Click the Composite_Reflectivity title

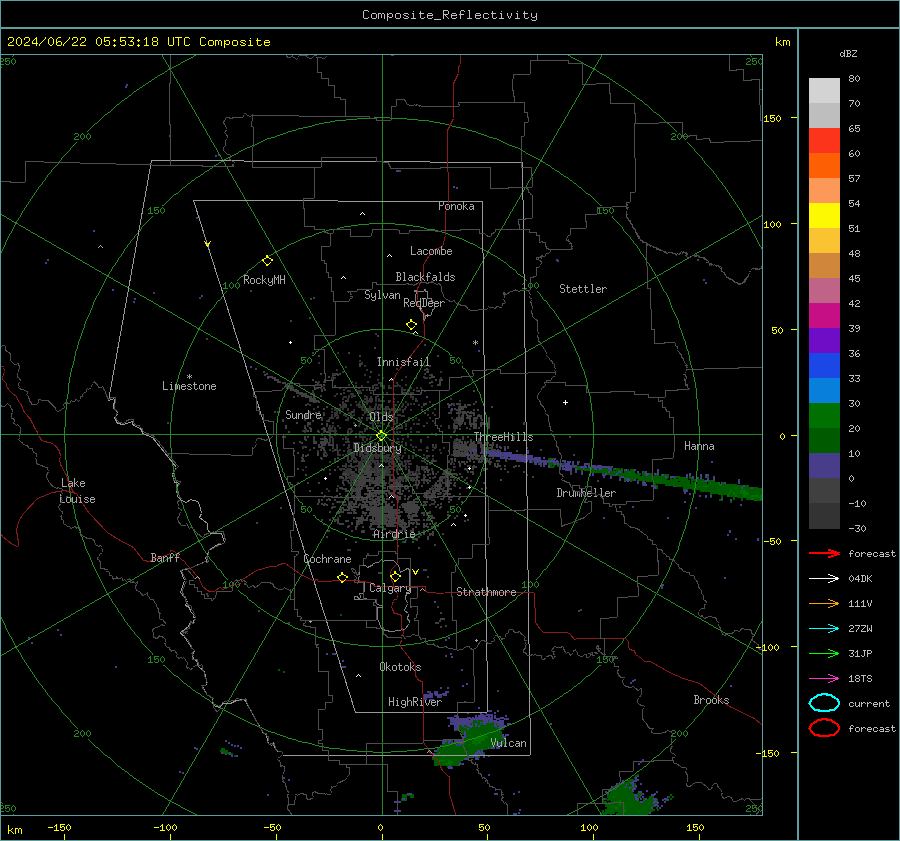pyautogui.click(x=449, y=15)
